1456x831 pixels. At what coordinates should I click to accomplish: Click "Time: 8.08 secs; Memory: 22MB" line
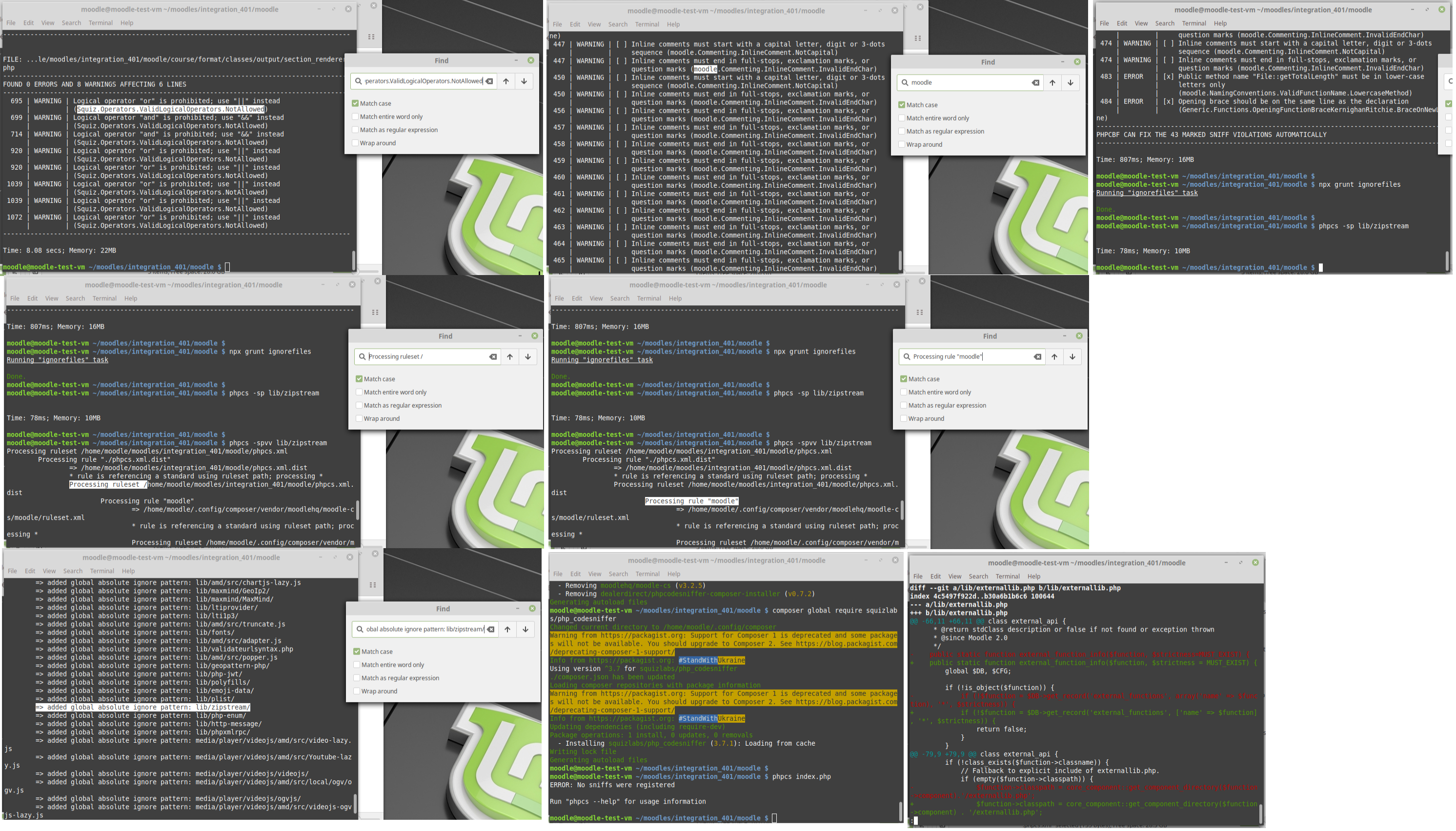pos(60,251)
